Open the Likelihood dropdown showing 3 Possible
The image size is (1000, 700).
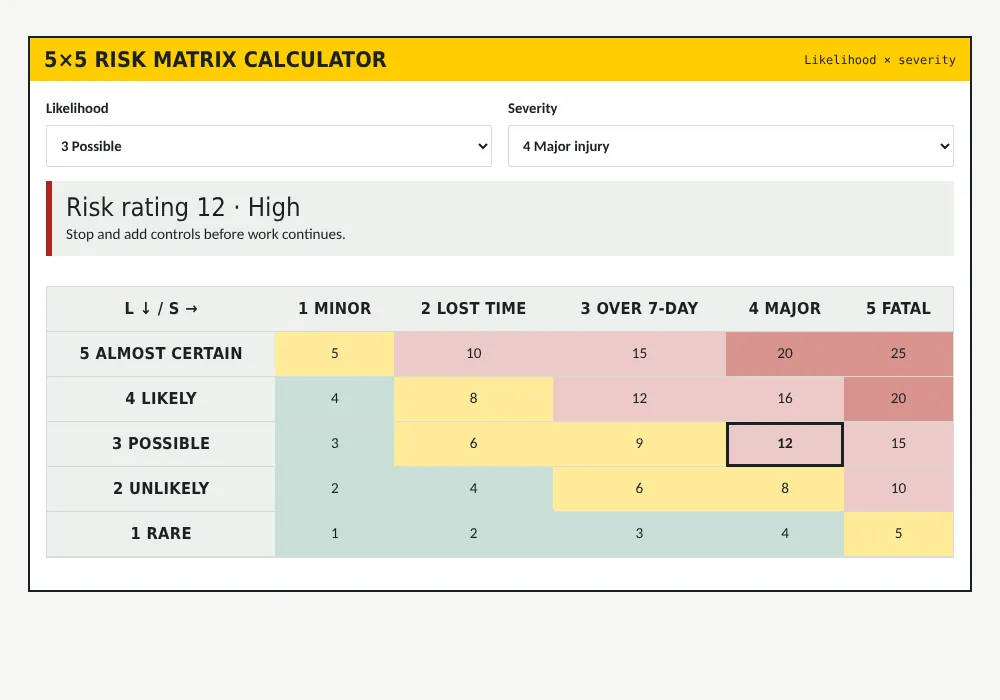[268, 146]
